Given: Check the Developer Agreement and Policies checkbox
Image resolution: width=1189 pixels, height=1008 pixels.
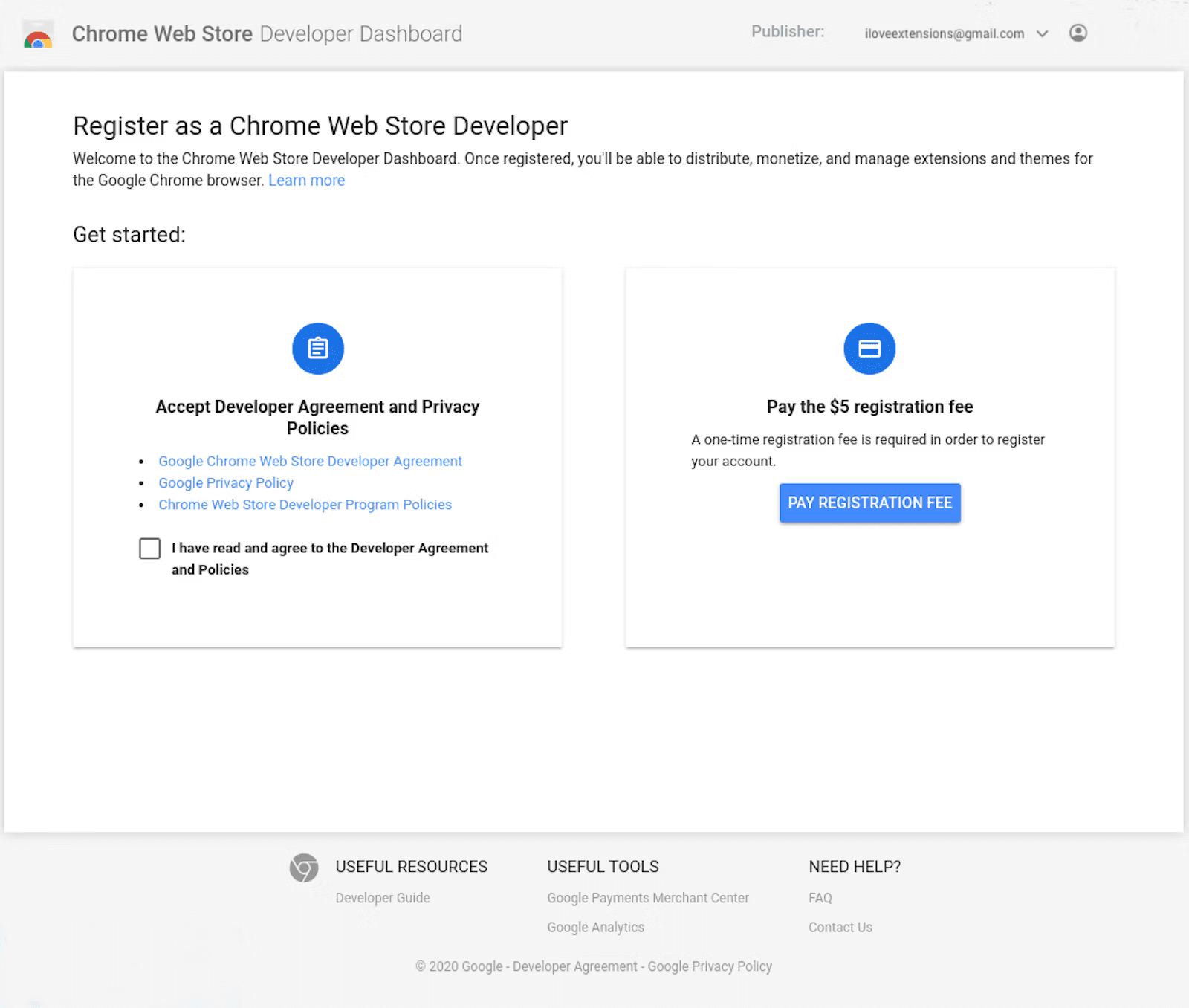Looking at the screenshot, I should point(149,549).
